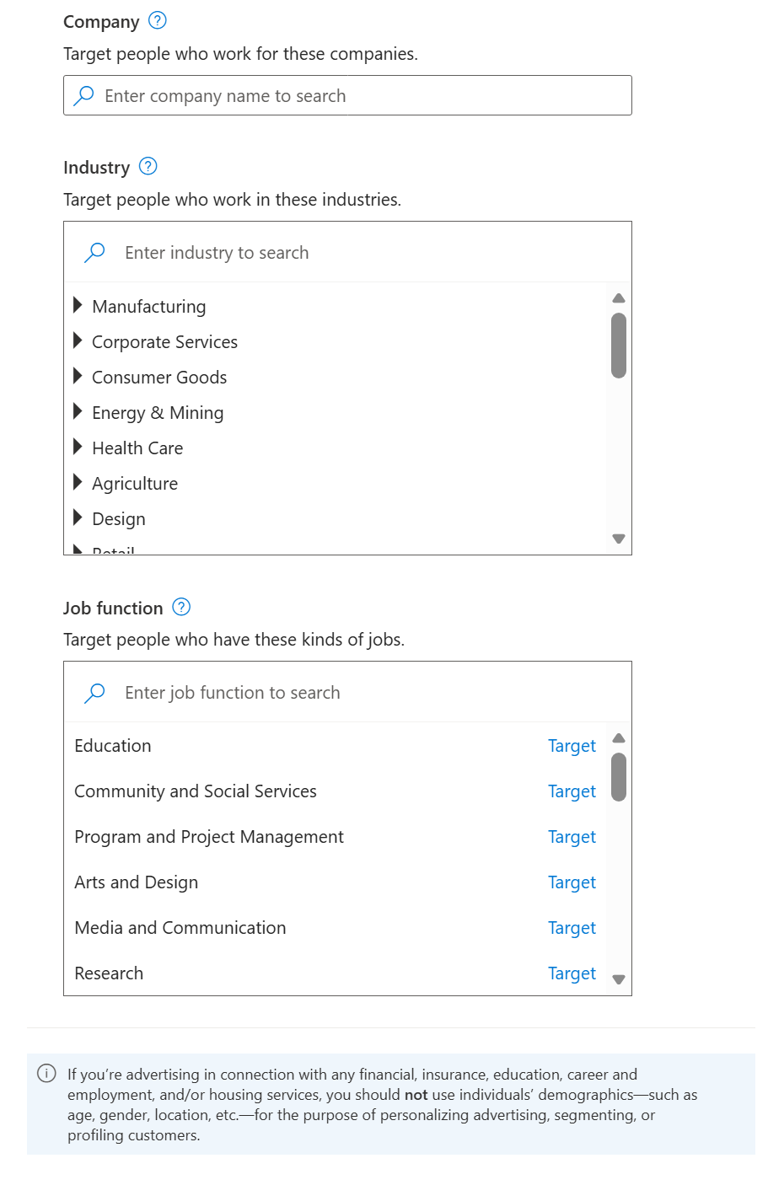Viewport: 768px width, 1185px height.
Task: Click the scroll-up arrow on the job function list
Action: 618,738
